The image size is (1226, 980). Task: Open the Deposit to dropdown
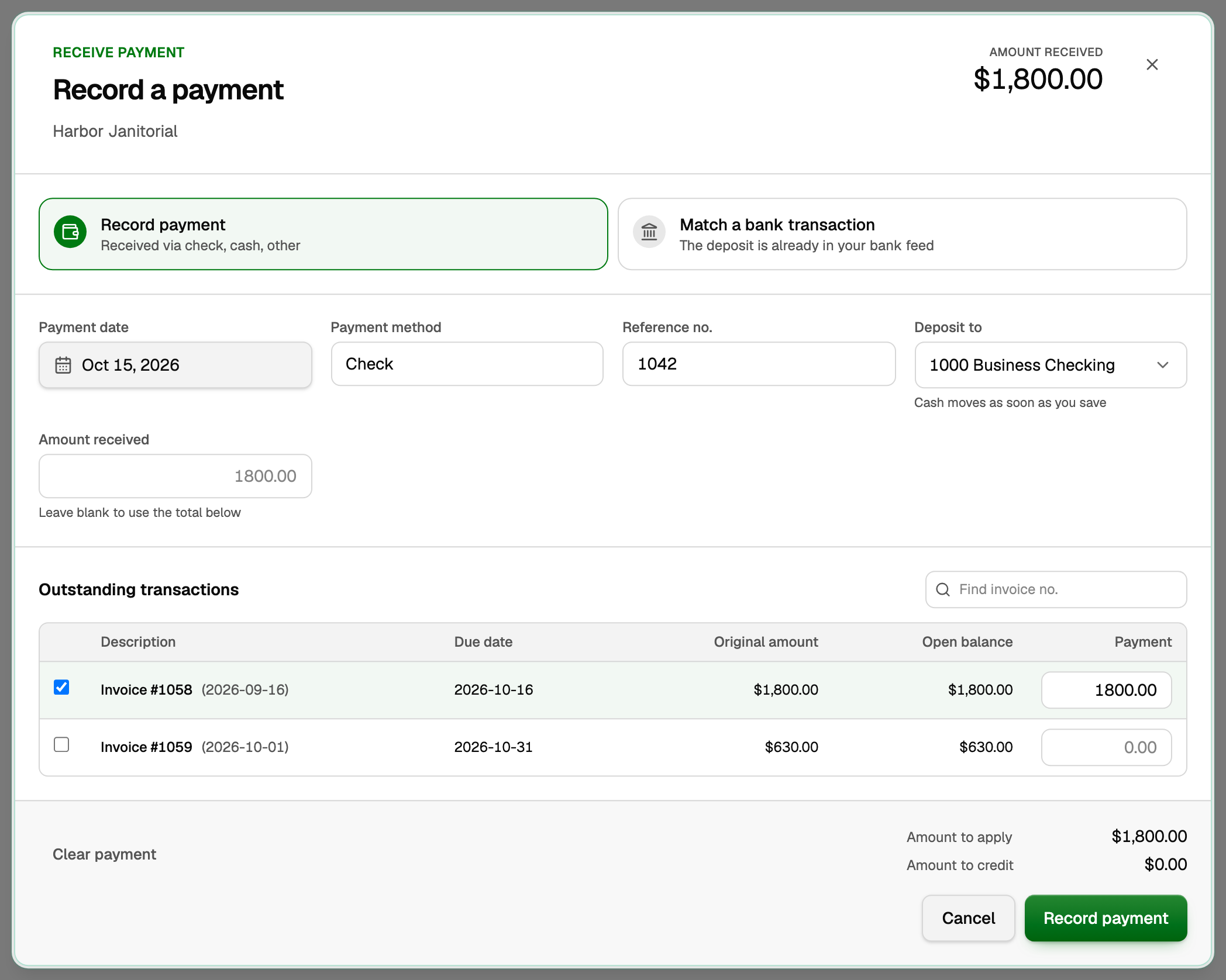pyautogui.click(x=1051, y=365)
